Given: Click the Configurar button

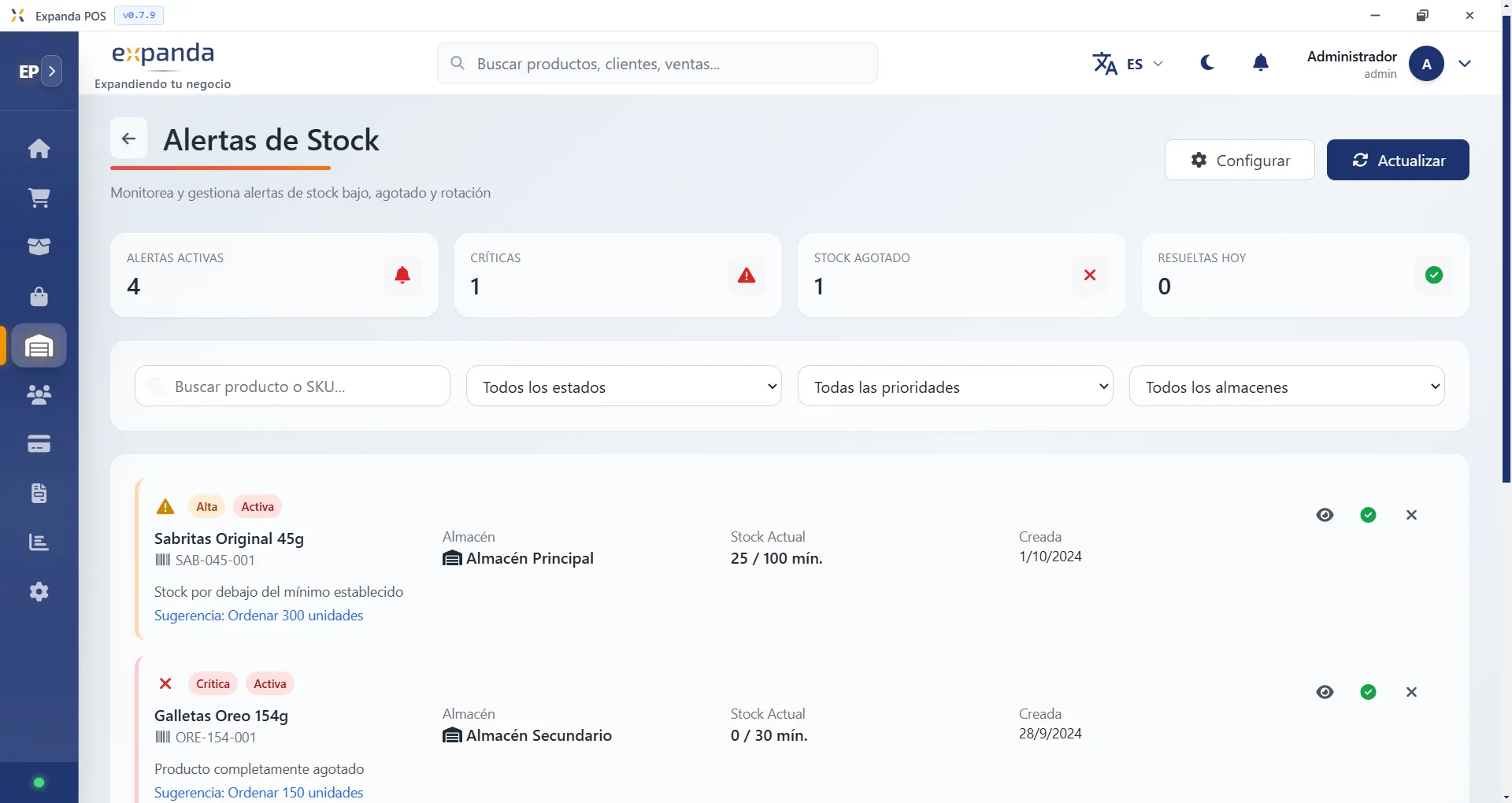Looking at the screenshot, I should tap(1240, 160).
